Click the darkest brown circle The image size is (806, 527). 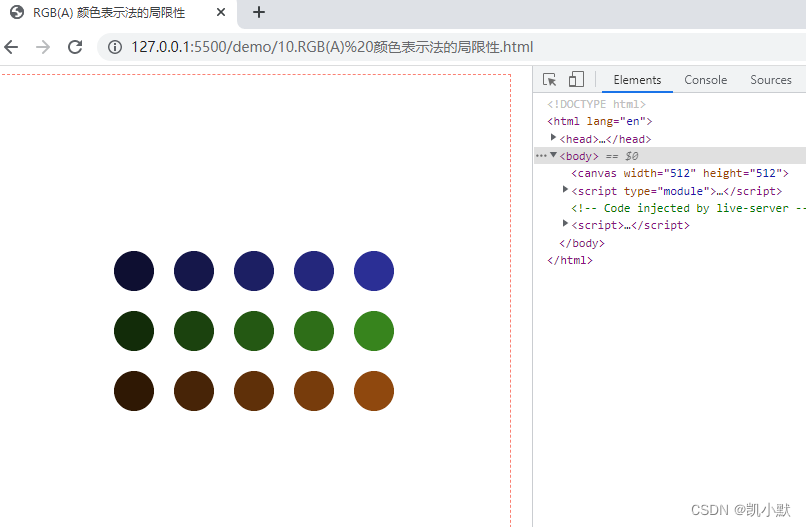[x=134, y=391]
